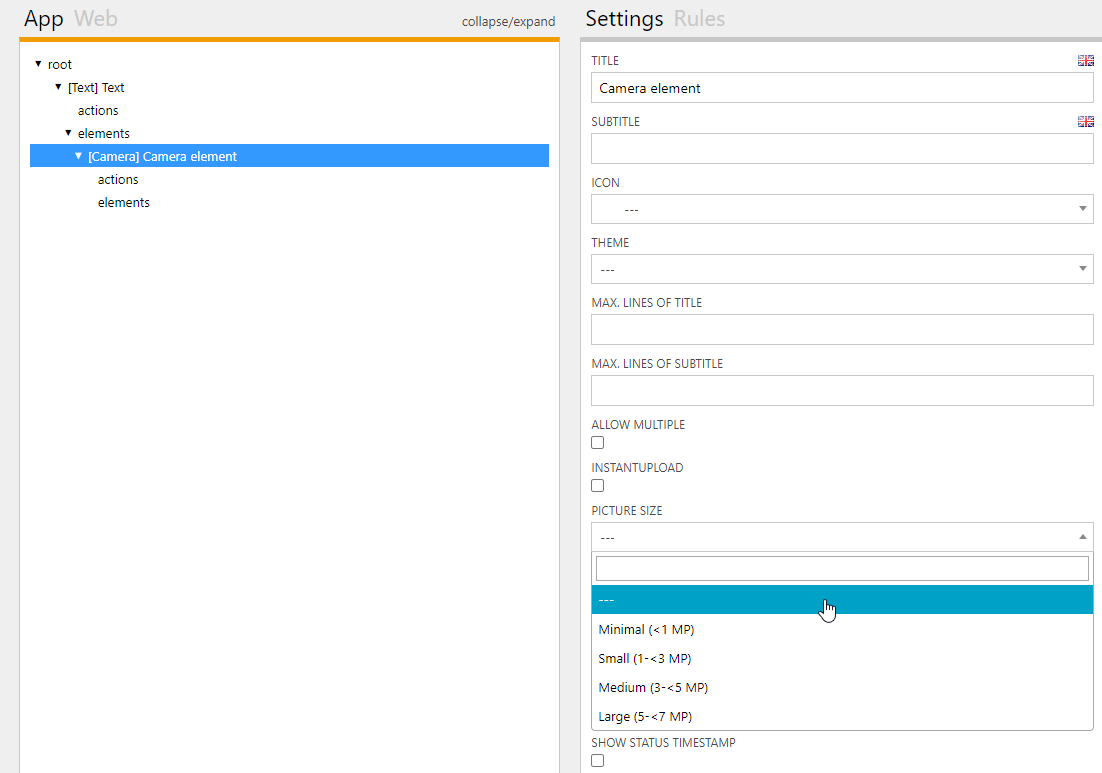1102x773 pixels.
Task: Tick the Instantupload checkbox
Action: click(x=598, y=486)
